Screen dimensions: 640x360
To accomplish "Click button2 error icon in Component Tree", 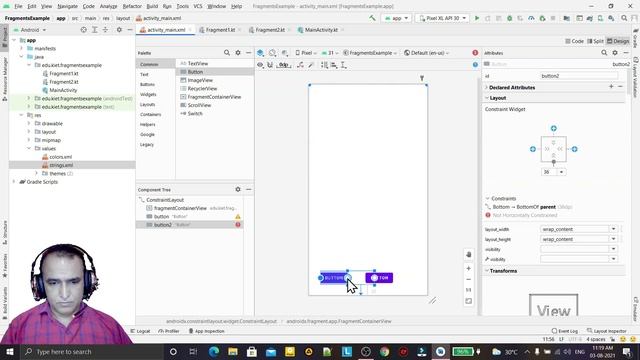I will [238, 225].
